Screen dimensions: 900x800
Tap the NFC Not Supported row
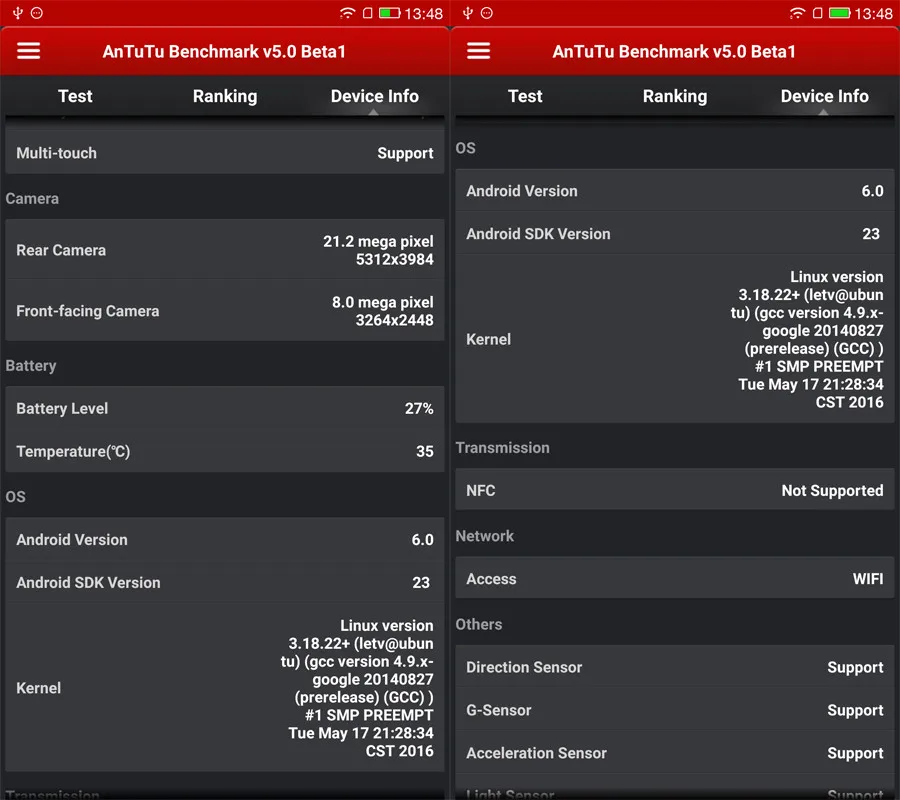click(x=675, y=490)
